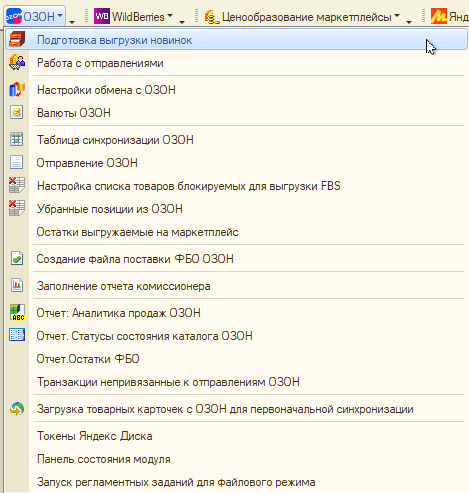
Task: Click the orange box icon for Подготовка выгрузки новинок
Action: click(17, 39)
